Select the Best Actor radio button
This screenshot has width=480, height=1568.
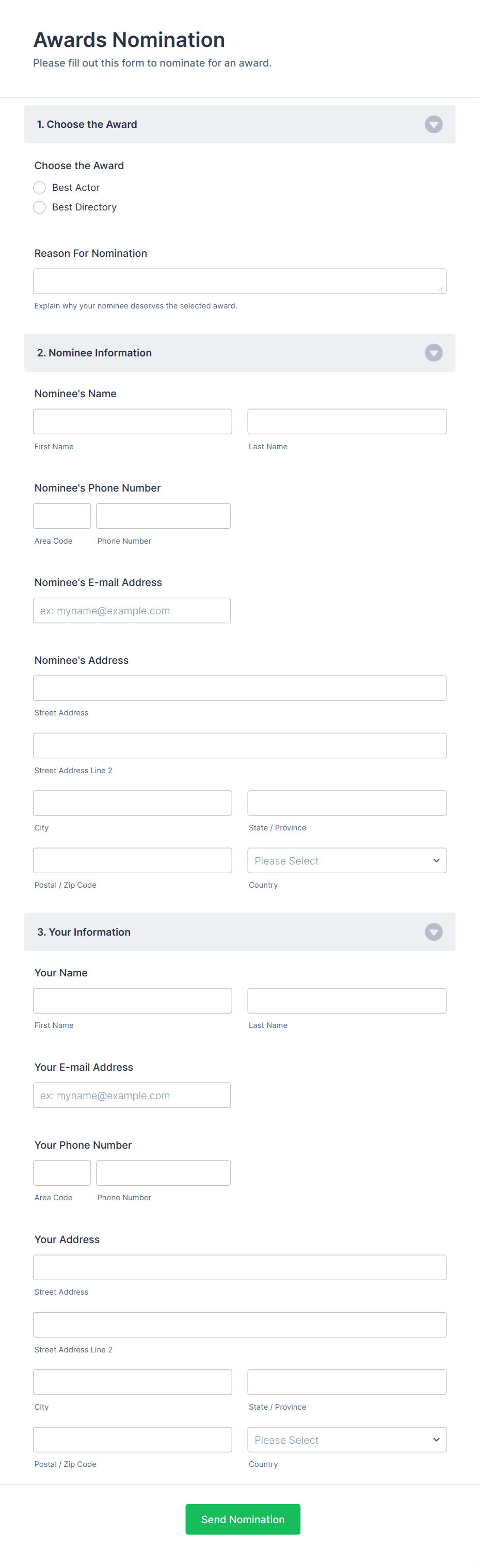click(39, 187)
